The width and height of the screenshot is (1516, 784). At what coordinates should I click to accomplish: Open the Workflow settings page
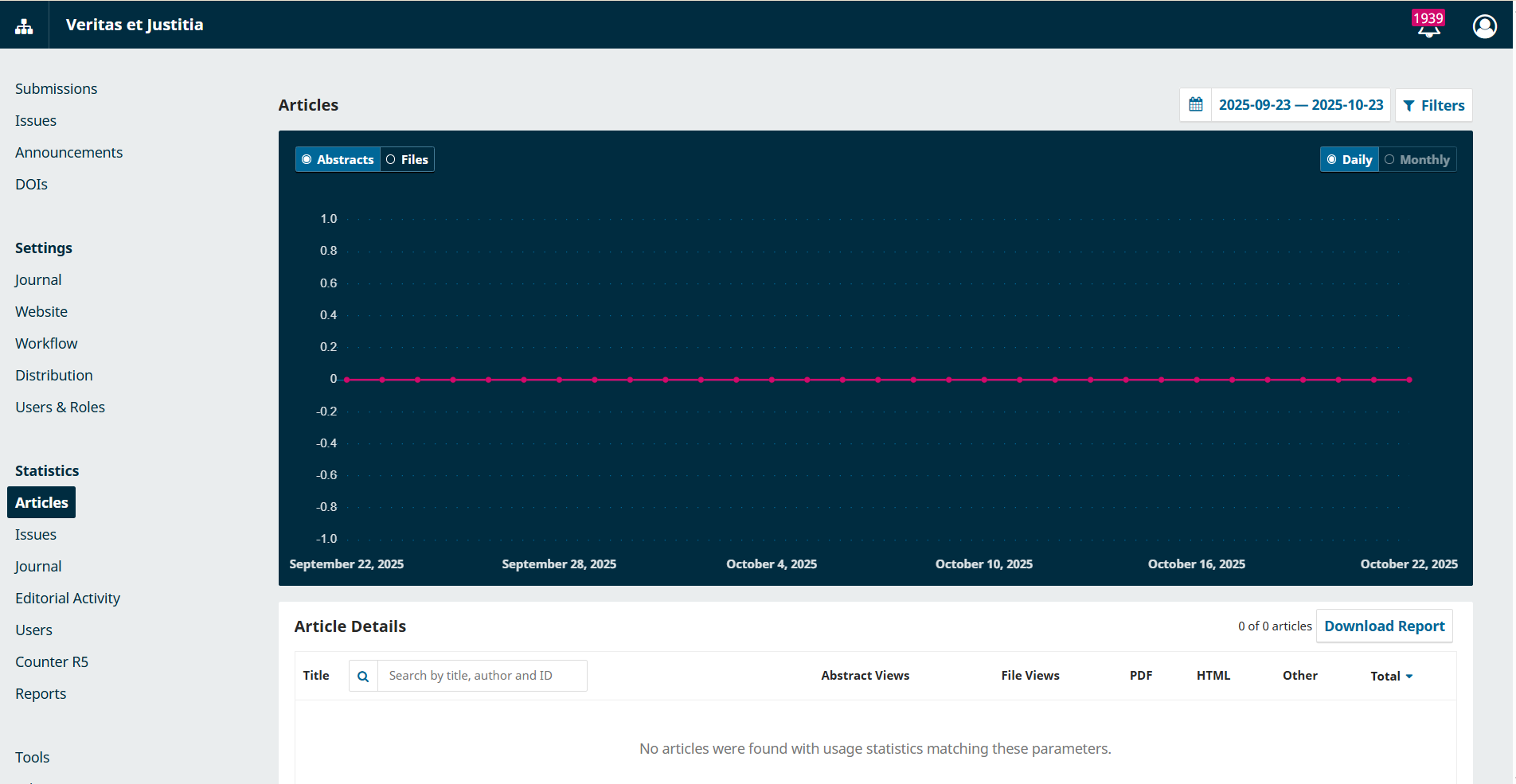tap(46, 344)
